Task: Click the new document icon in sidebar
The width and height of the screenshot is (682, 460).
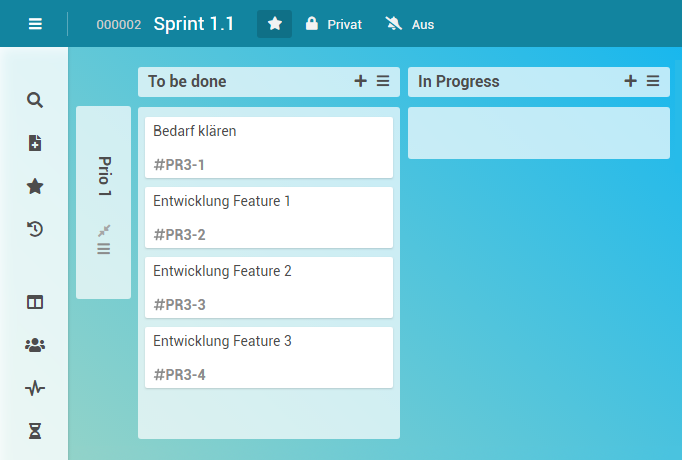Action: (x=35, y=143)
